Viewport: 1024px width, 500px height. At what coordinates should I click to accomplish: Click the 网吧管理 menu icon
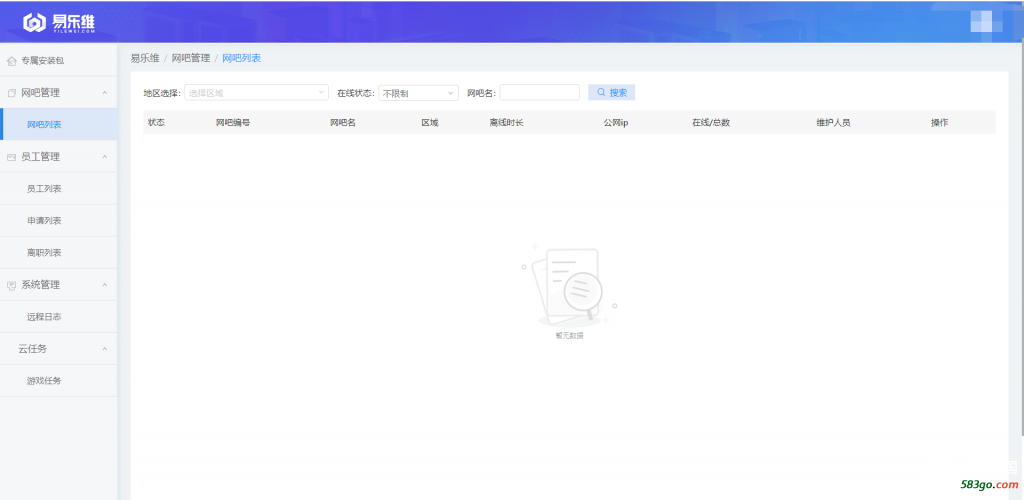coord(12,93)
